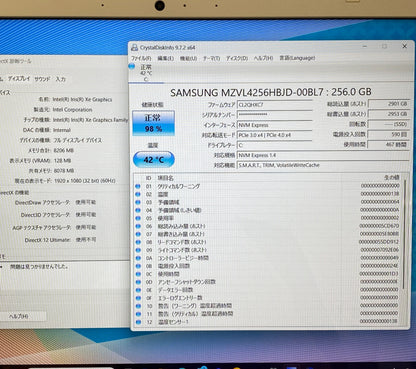Open the 言語(Language) menu

pyautogui.click(x=297, y=58)
